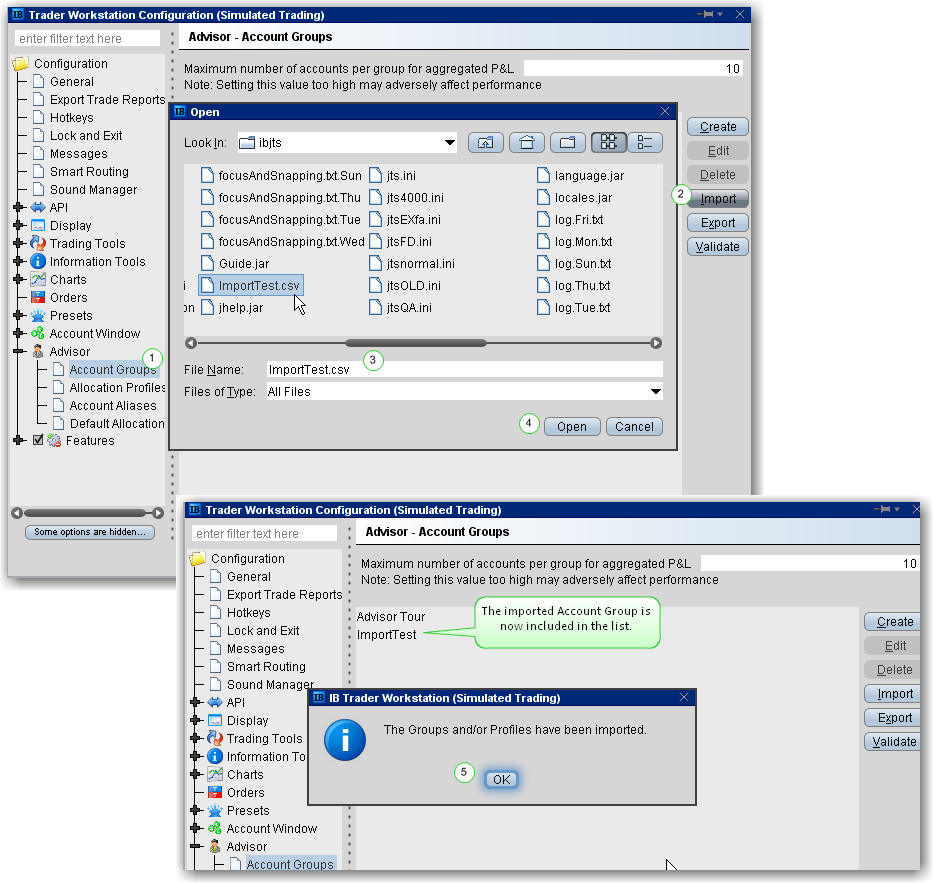Click the Charts icon in rear config window
933x883 pixels.
(38, 279)
